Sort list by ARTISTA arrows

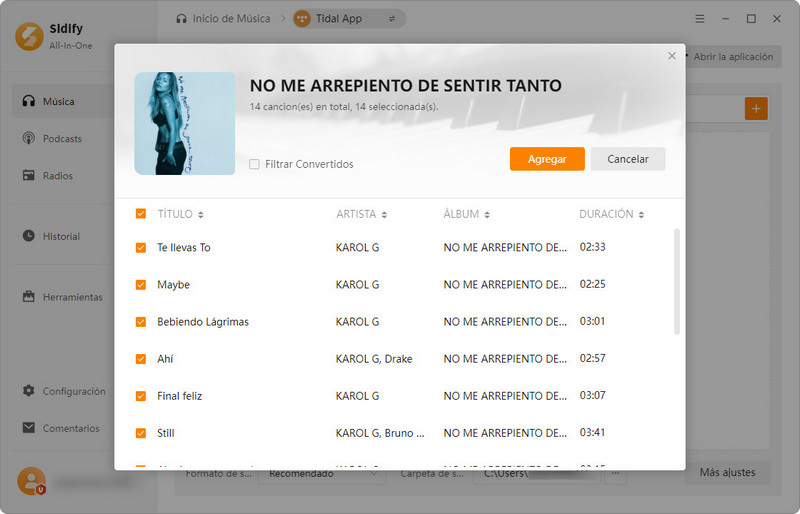[x=384, y=215]
